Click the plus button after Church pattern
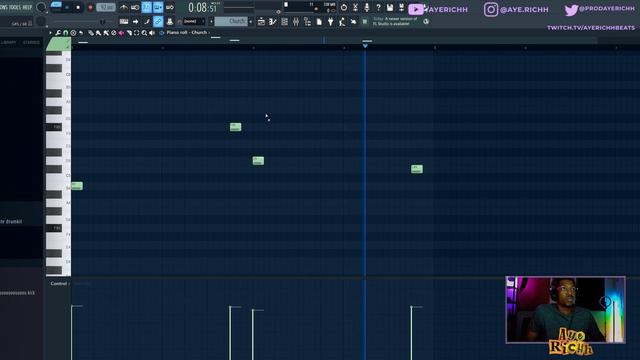 point(251,21)
